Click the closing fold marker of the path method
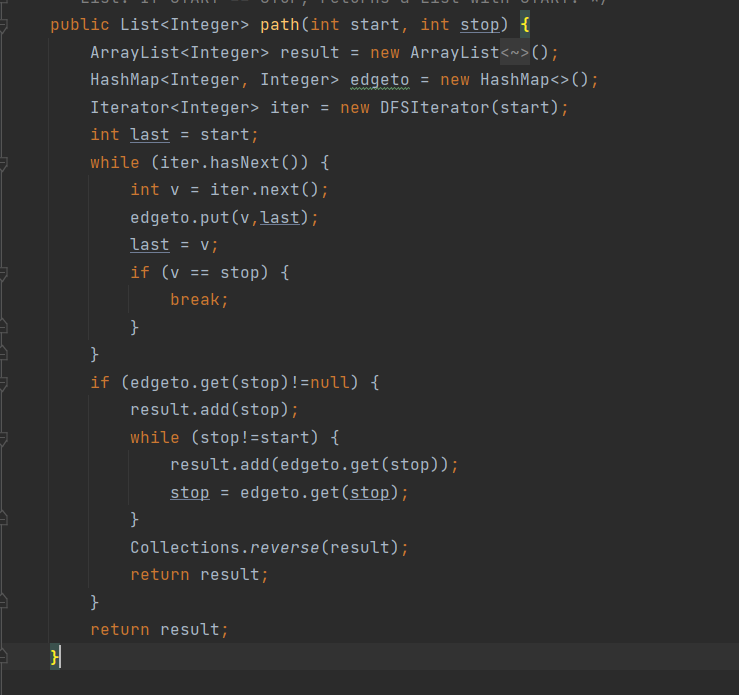739x695 pixels. [x=4, y=656]
